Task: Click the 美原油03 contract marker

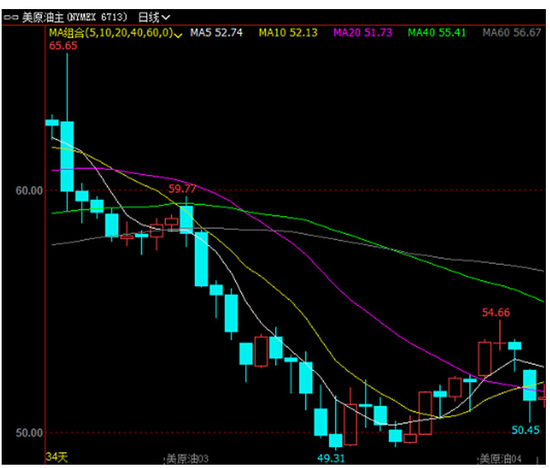Action: 187,459
